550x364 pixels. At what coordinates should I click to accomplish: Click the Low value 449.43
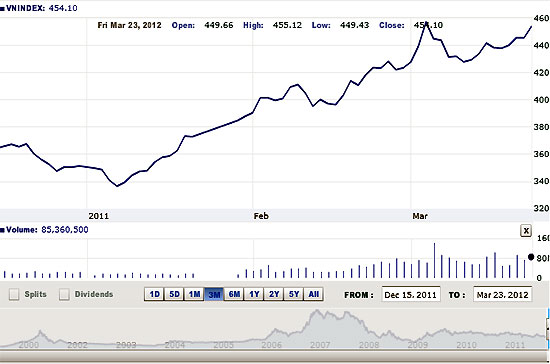354,25
